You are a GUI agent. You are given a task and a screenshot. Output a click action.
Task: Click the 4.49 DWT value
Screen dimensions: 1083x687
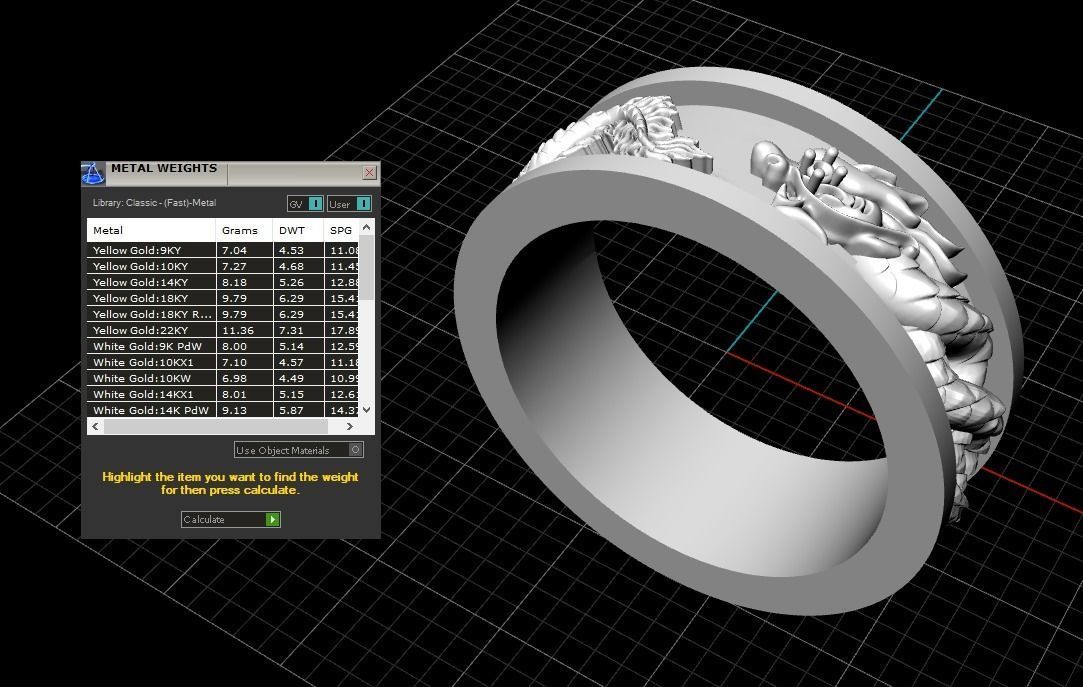(x=291, y=378)
